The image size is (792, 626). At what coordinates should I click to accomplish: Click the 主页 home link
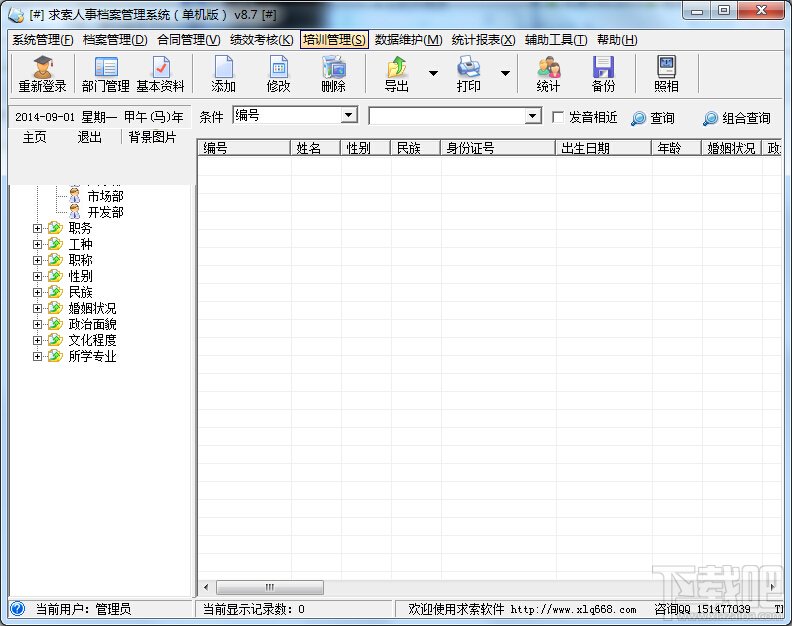coord(34,137)
